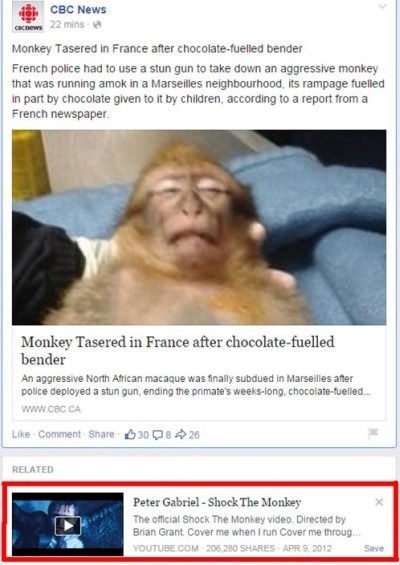Open the monkey article photo
Image resolution: width=400 pixels, height=565 pixels.
199,227
